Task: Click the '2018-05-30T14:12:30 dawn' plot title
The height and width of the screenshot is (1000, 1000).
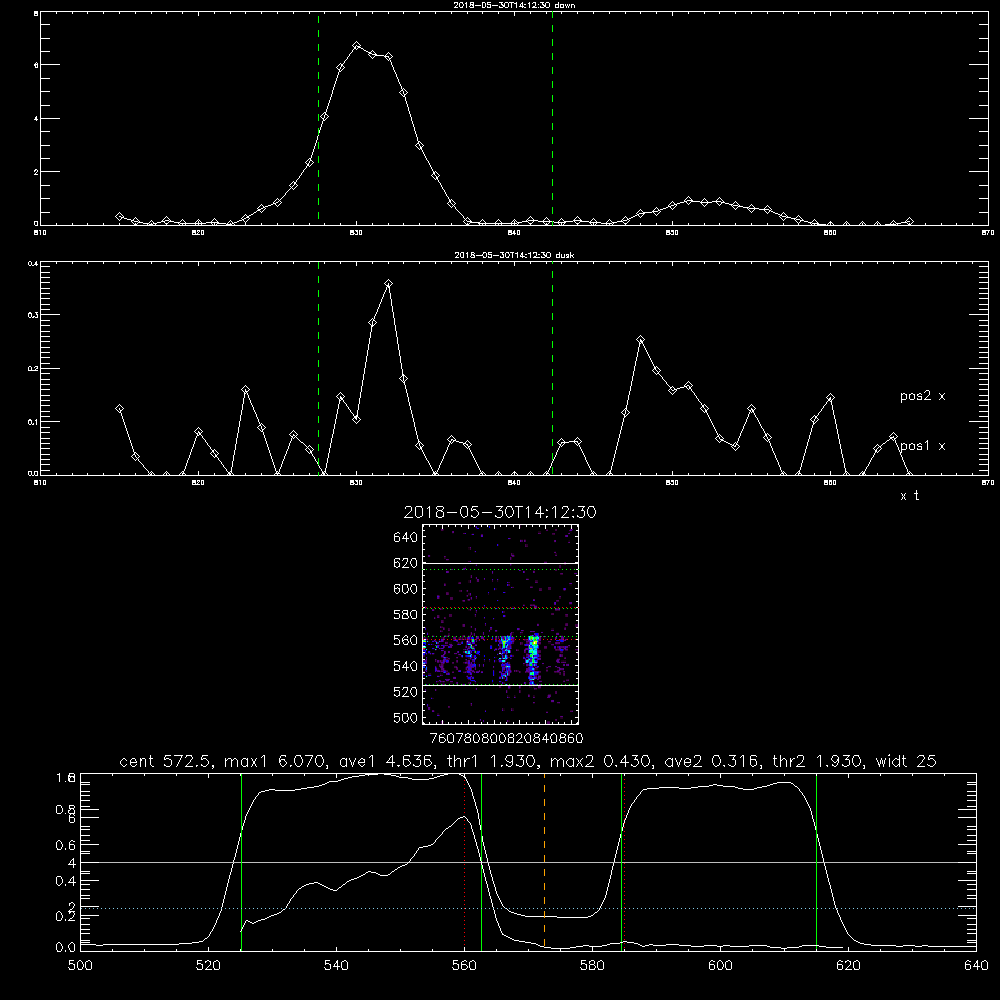Action: coord(514,5)
